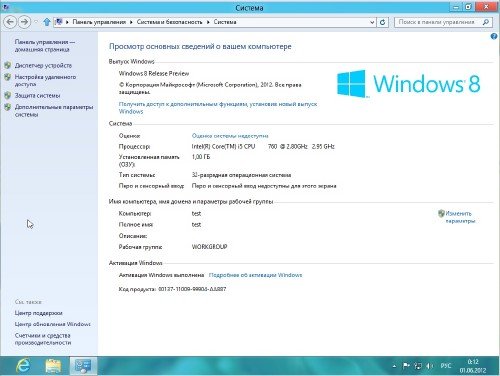Click the WORKGROUP workgroup value
The image size is (500, 376).
(x=209, y=247)
